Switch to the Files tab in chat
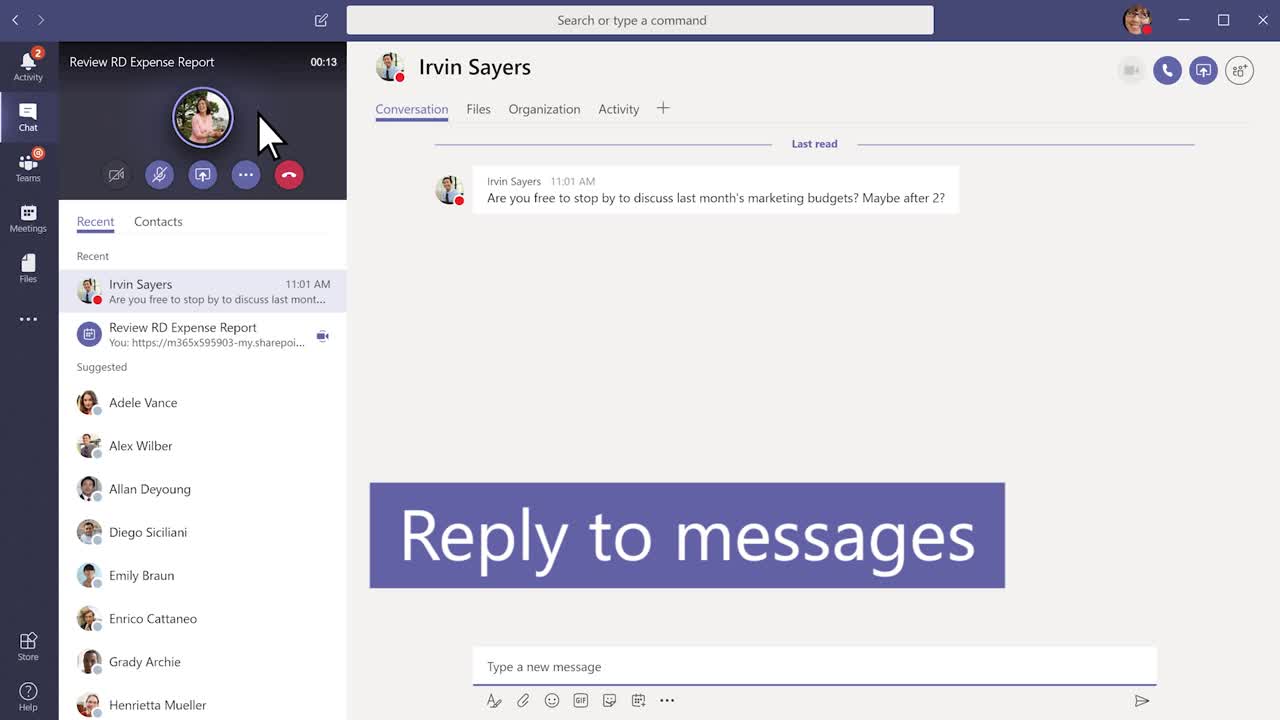This screenshot has height=720, width=1280. (478, 109)
